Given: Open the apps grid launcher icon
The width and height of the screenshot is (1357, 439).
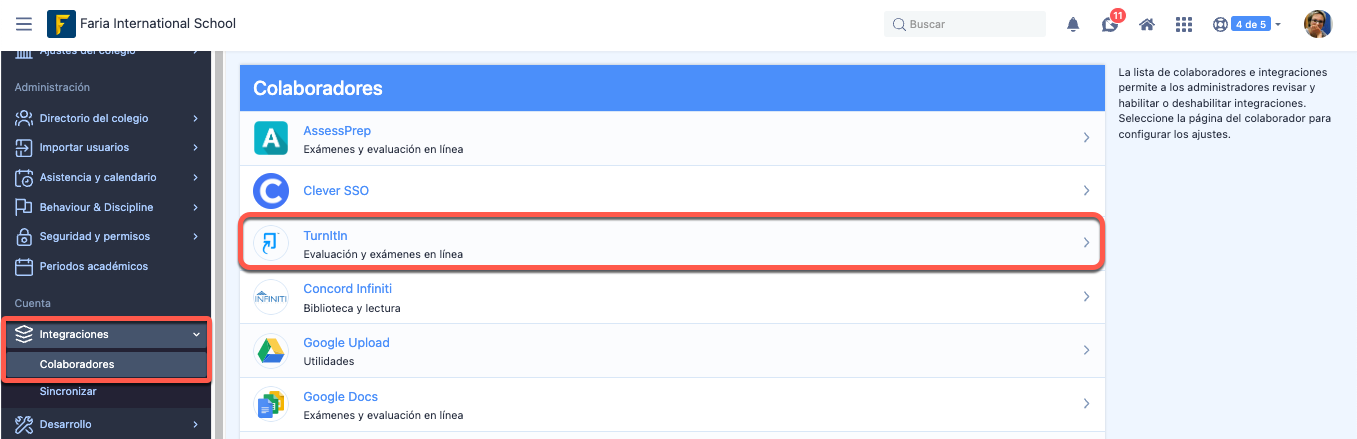Looking at the screenshot, I should (1184, 24).
